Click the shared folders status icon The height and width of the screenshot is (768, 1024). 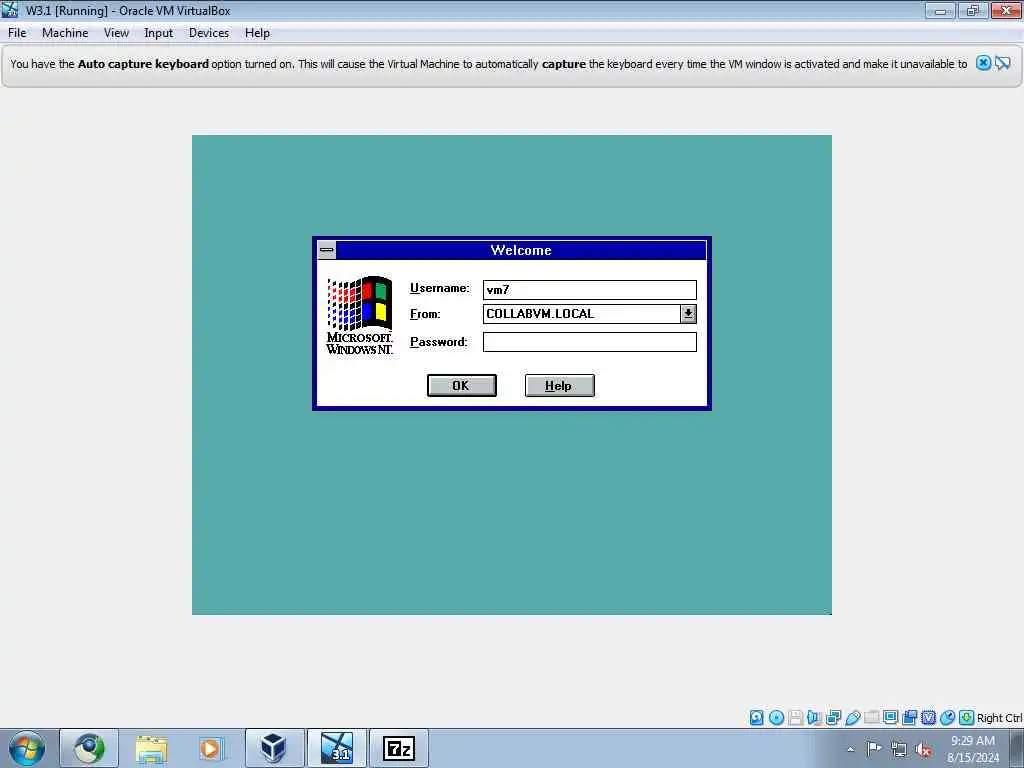(871, 718)
